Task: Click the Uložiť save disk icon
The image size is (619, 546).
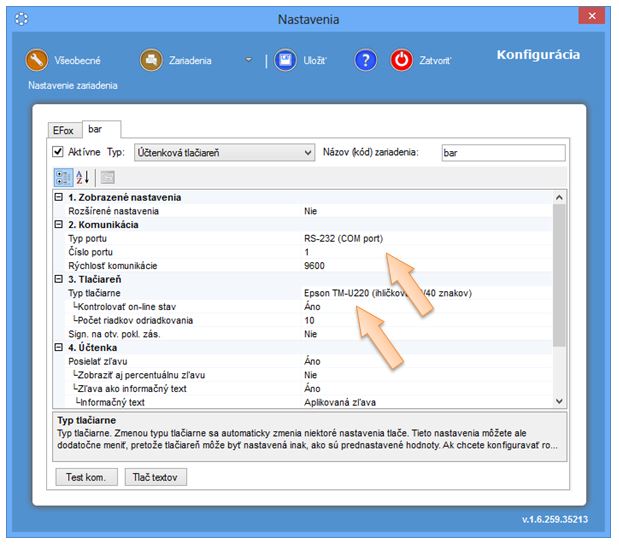Action: coord(285,60)
